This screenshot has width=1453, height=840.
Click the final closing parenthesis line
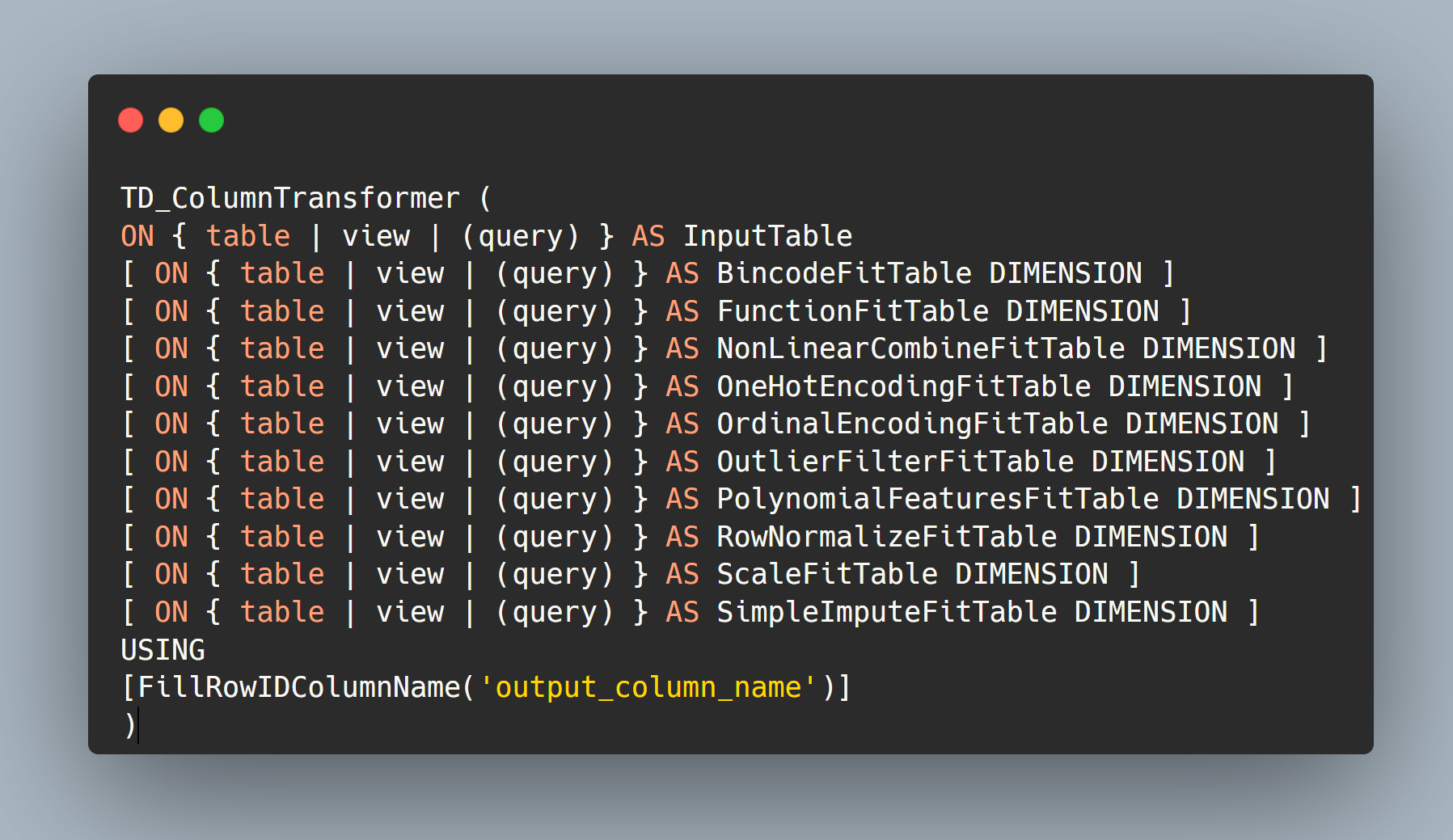pos(129,725)
